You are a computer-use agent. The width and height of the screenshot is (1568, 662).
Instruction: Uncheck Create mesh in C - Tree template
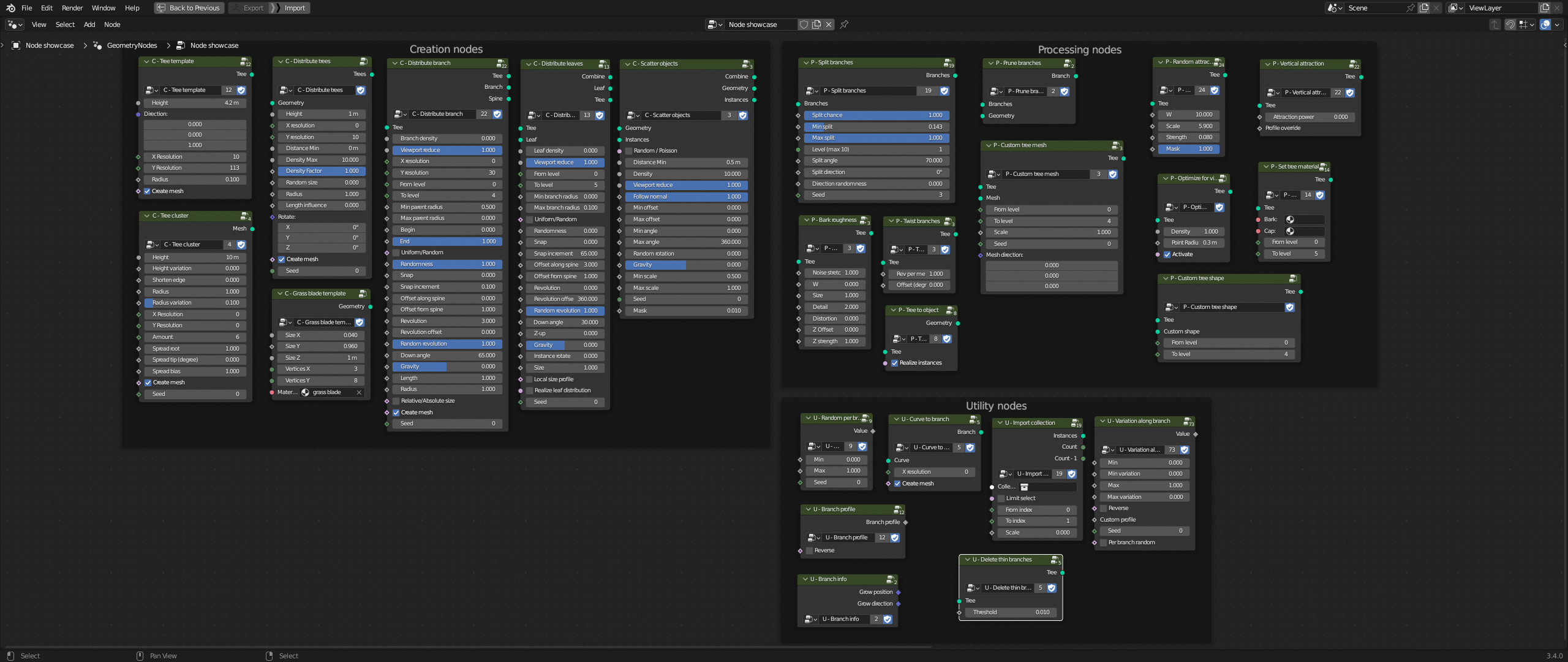[148, 191]
